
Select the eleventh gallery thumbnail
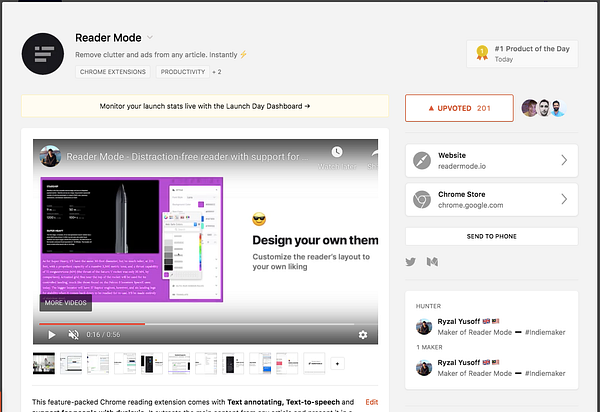314,363
